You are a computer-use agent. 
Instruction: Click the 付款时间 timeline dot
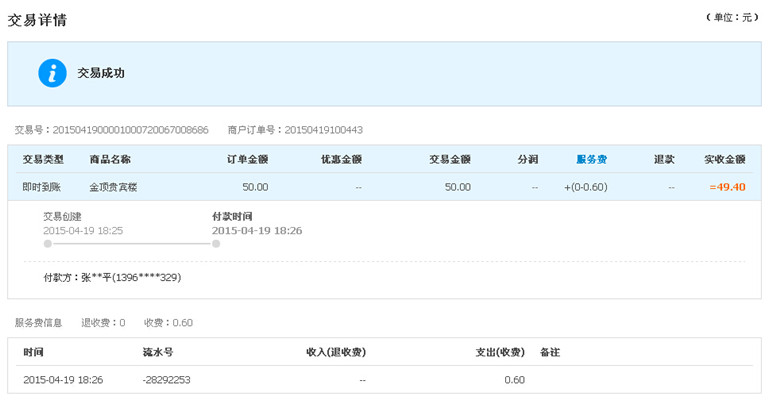point(216,244)
